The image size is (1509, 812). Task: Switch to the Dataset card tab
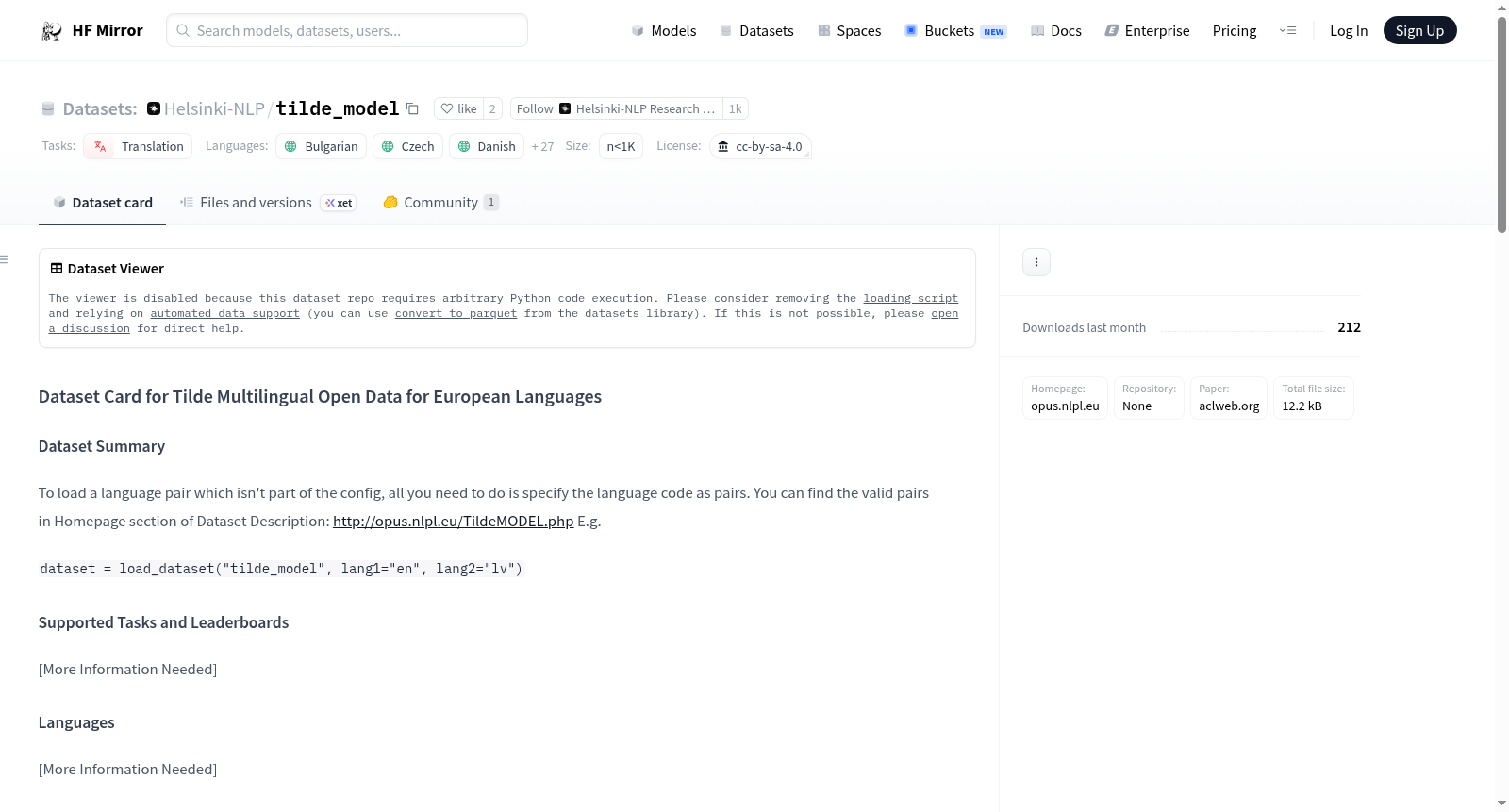102,203
